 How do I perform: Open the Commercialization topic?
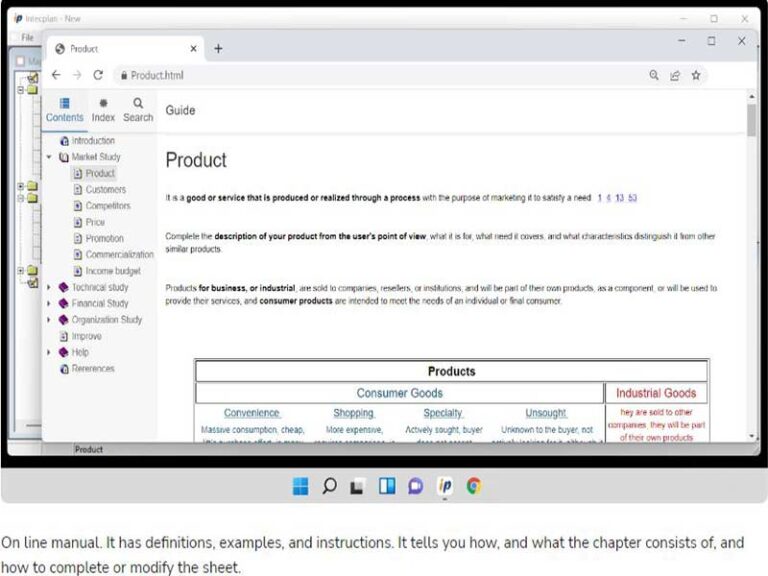(120, 255)
